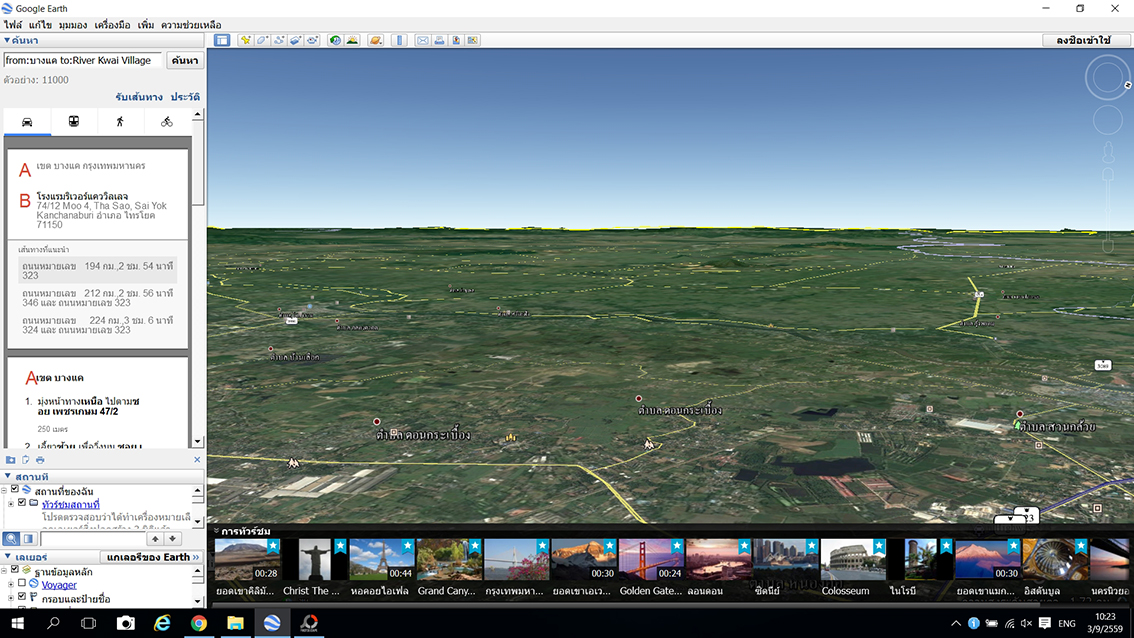Click the places search magnifier icon
The width and height of the screenshot is (1134, 638).
11,539
